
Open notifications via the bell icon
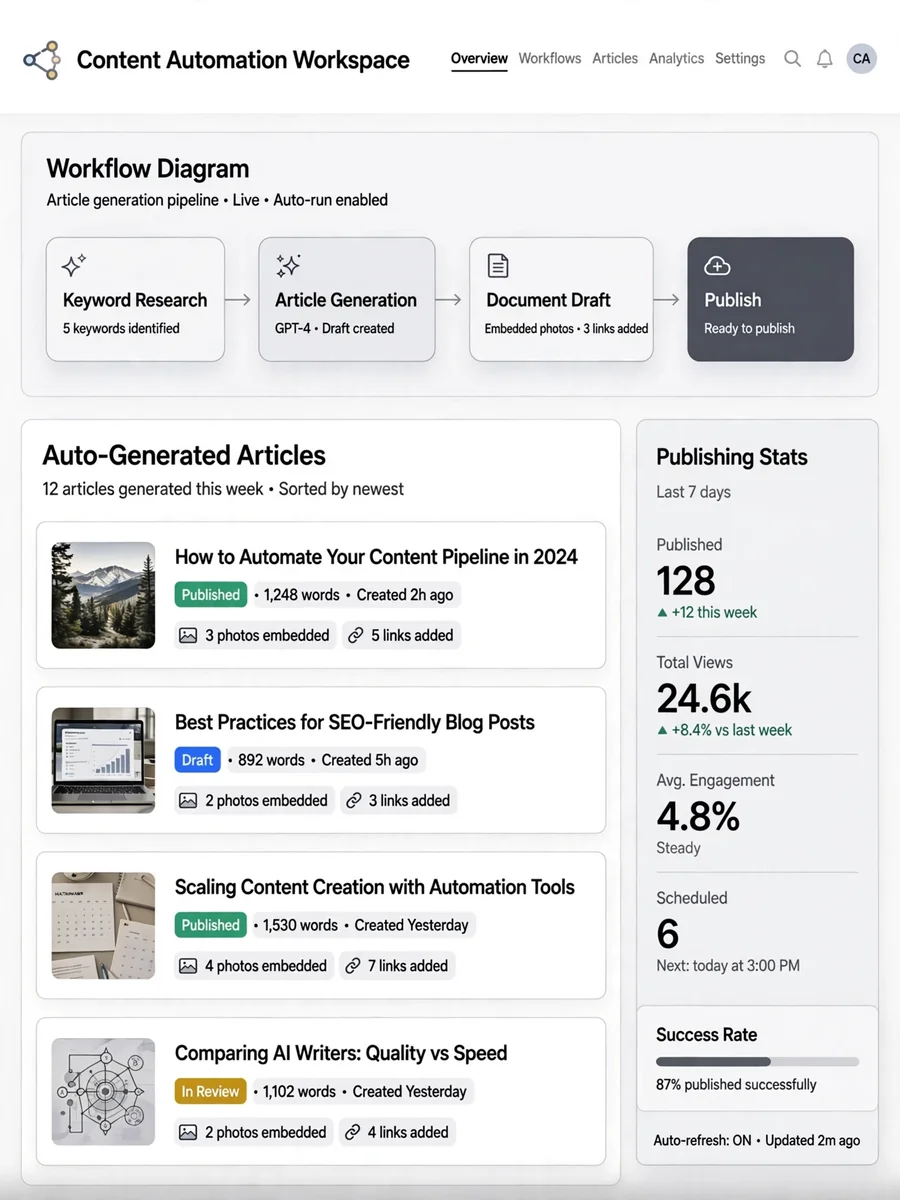tap(825, 59)
